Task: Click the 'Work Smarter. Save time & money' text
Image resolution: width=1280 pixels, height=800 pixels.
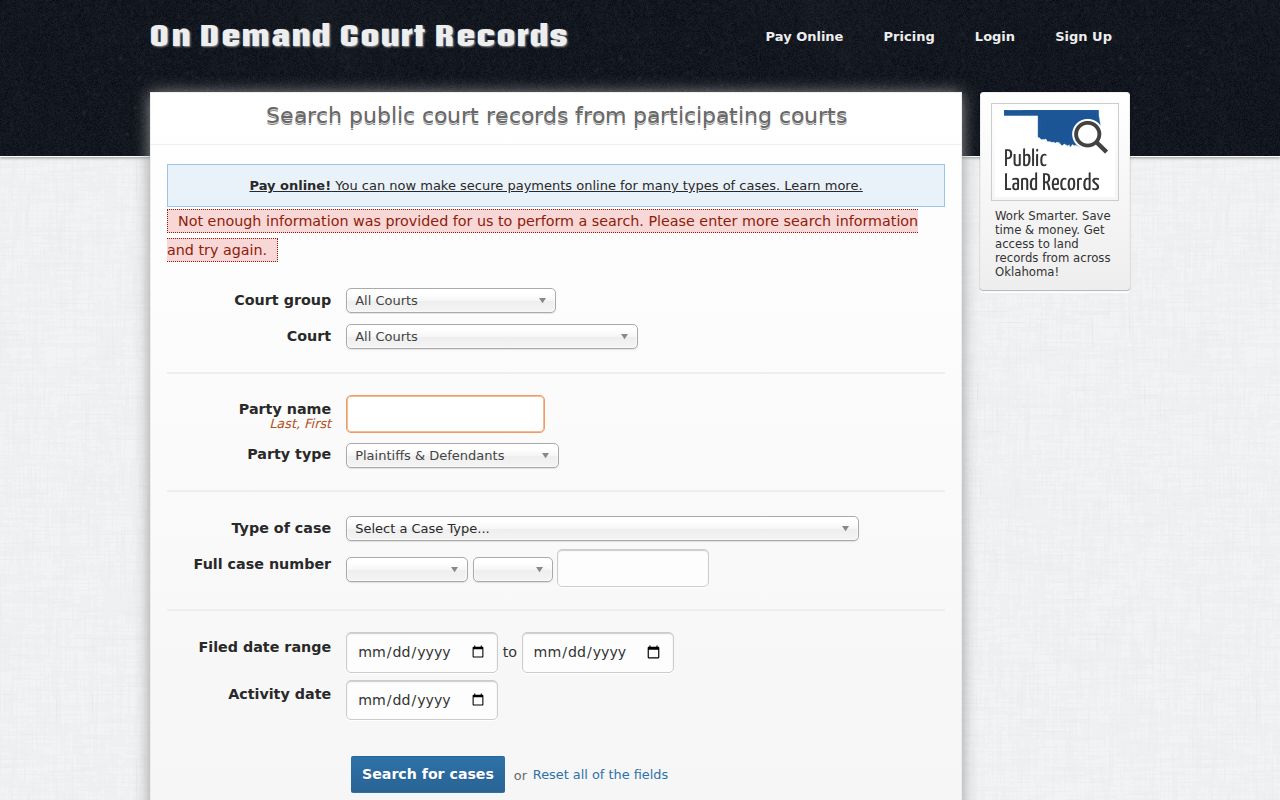Action: (1053, 244)
